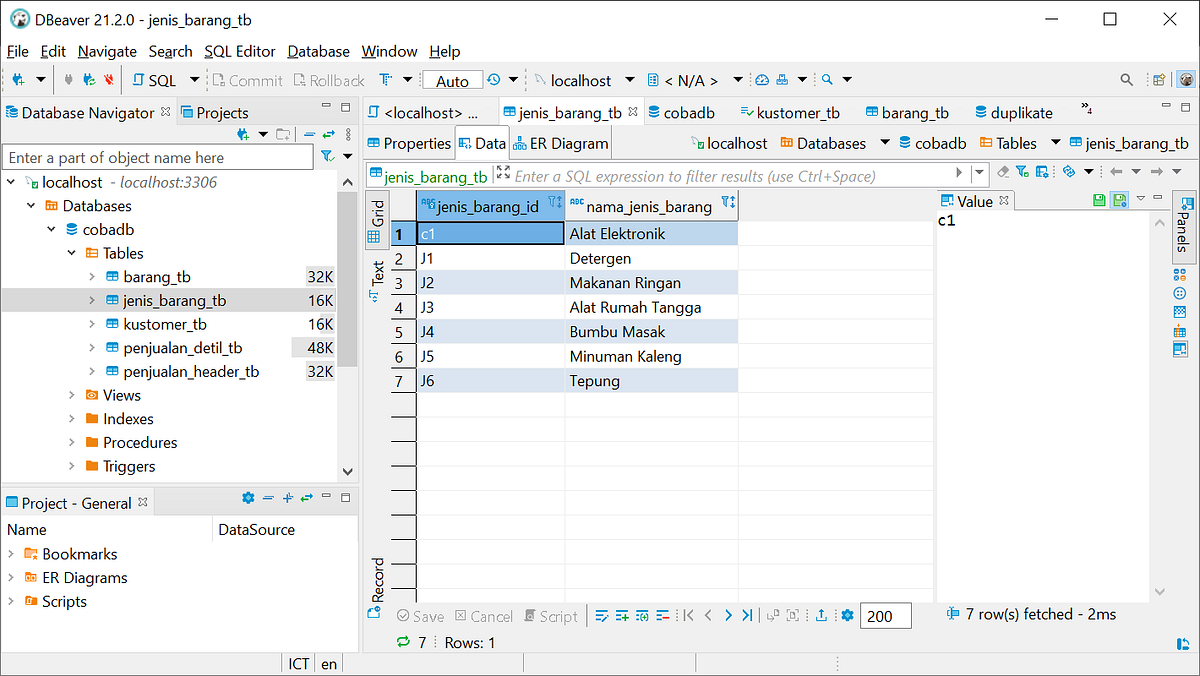The height and width of the screenshot is (676, 1200).
Task: Collapse the Tables node in Database Navigator
Action: click(x=69, y=253)
